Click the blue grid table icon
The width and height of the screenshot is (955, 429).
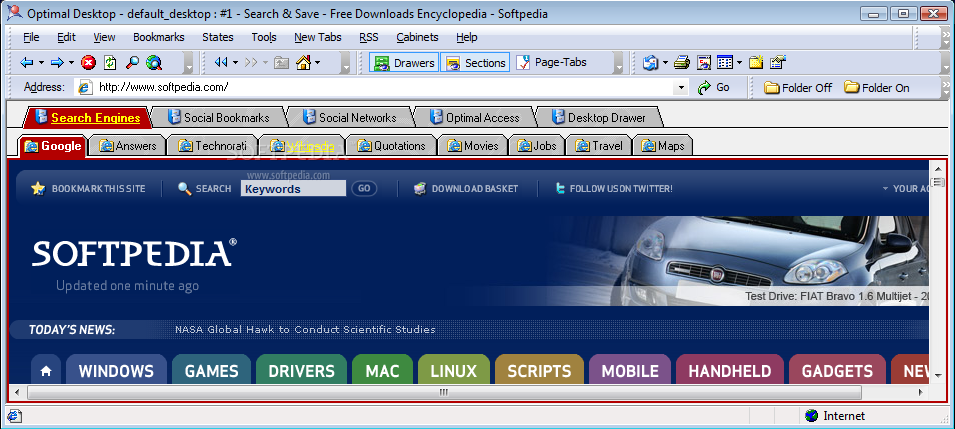(x=725, y=62)
